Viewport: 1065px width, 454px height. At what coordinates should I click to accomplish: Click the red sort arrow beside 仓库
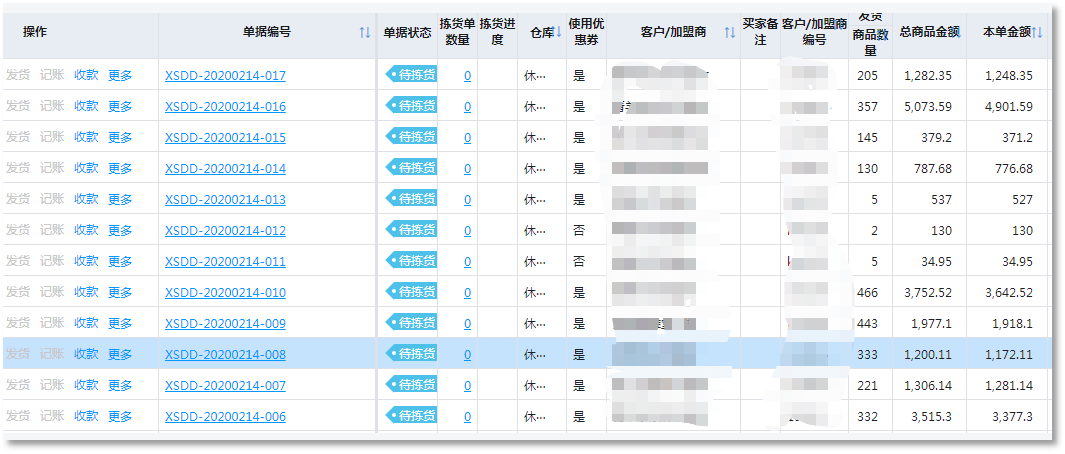pyautogui.click(x=558, y=33)
